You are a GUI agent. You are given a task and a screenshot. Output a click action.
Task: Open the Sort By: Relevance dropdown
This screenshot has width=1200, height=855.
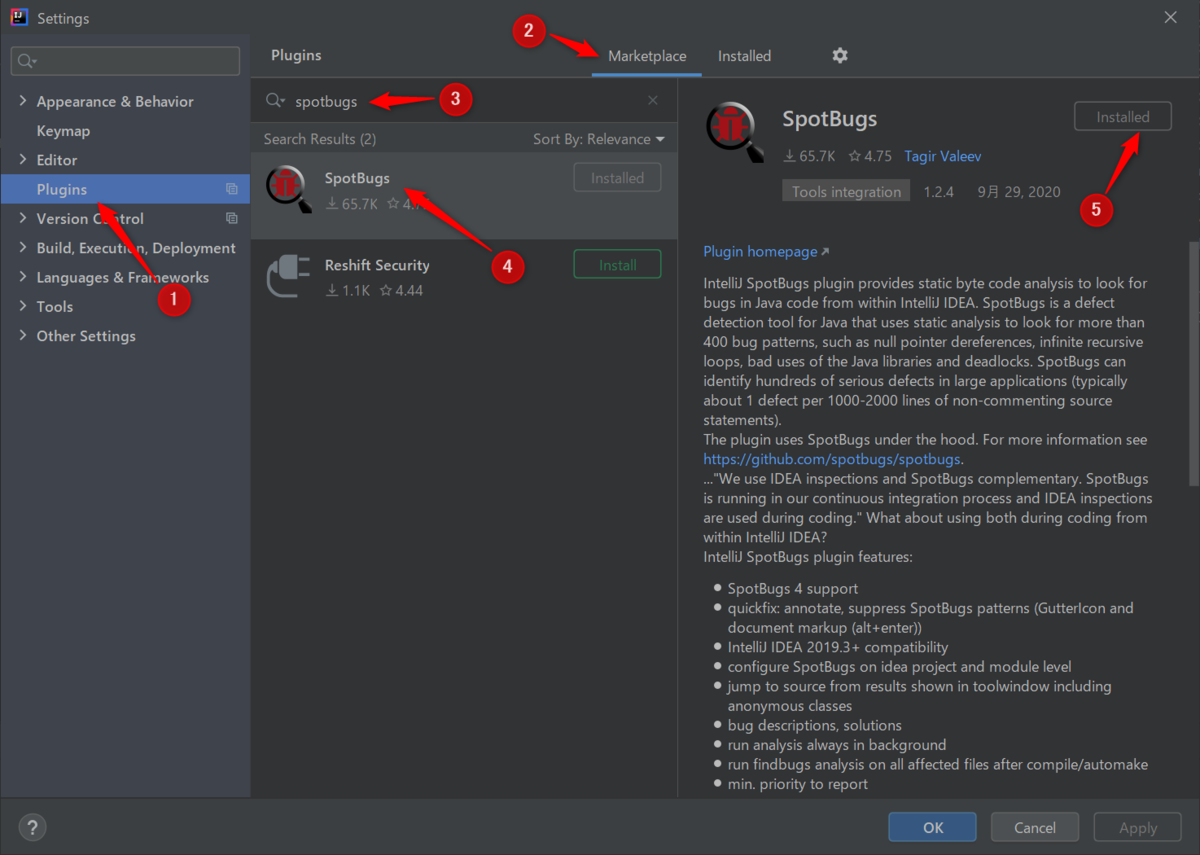(x=598, y=138)
